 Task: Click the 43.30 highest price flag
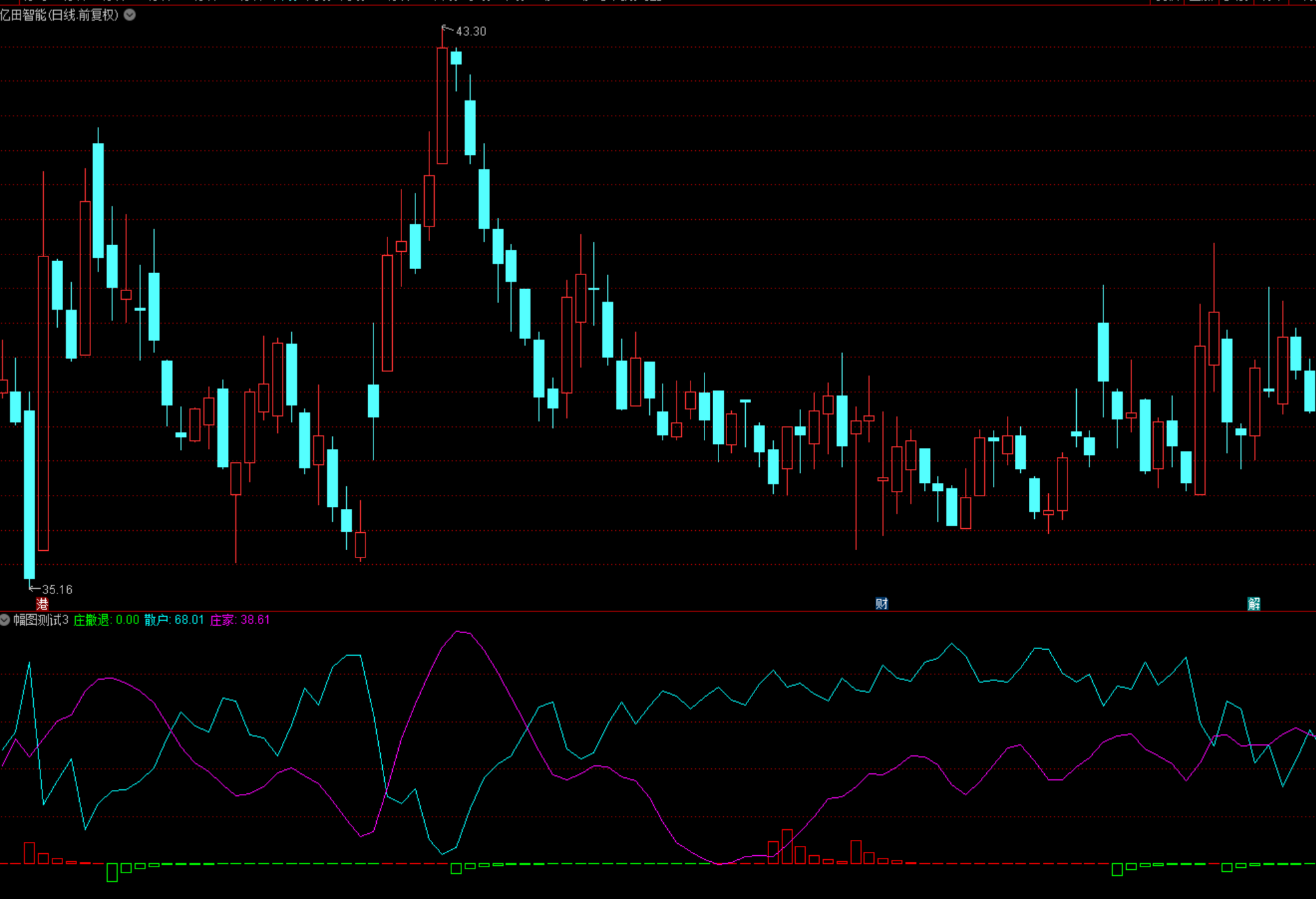pos(470,31)
